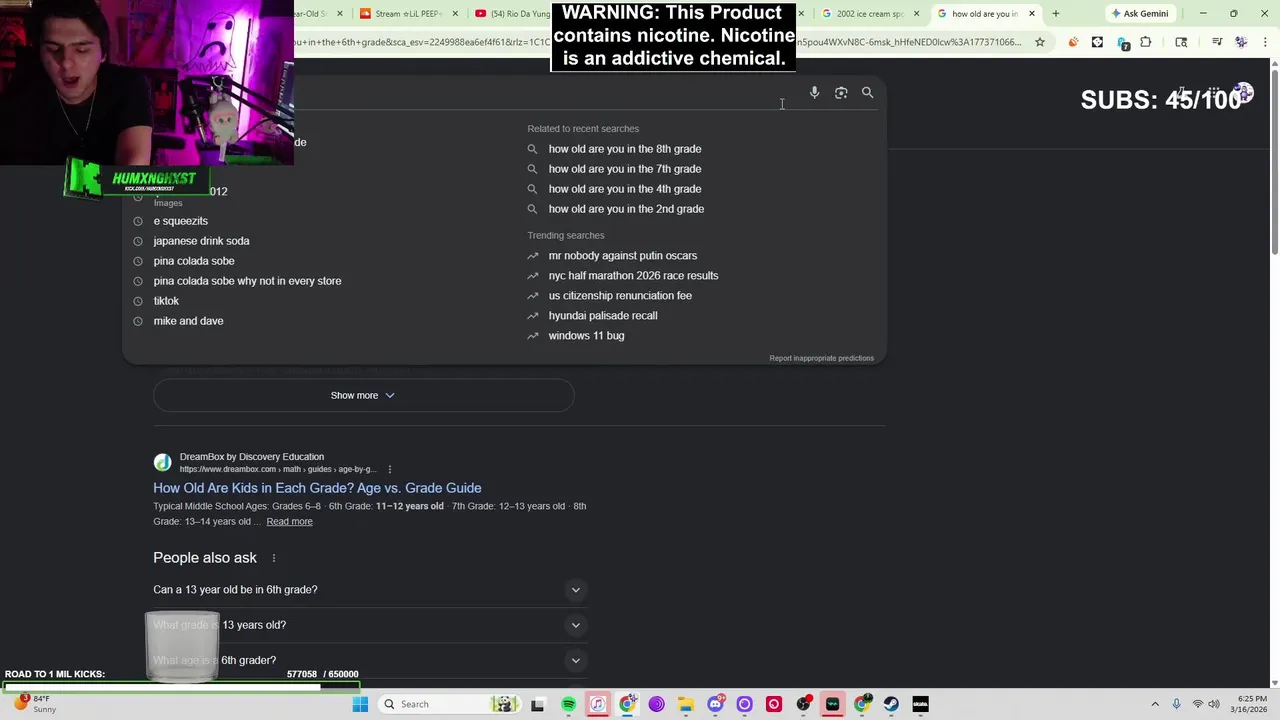This screenshot has width=1280, height=720.
Task: Pick 'pina colada sobe why not in every store'
Action: coord(247,281)
